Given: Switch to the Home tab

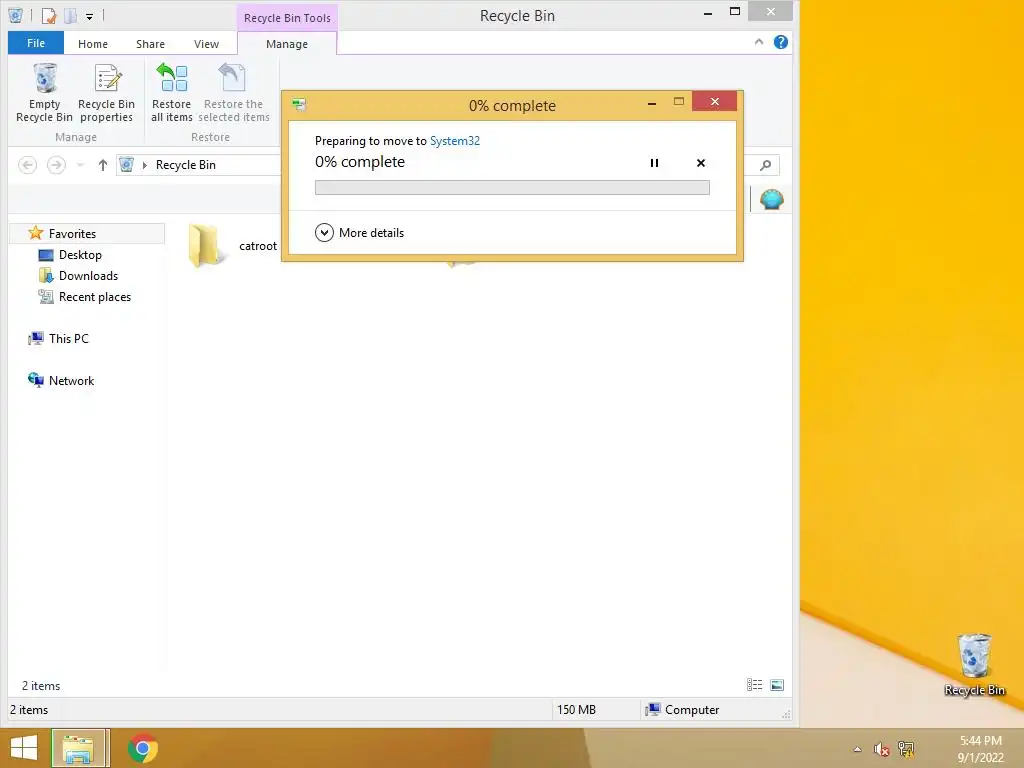Looking at the screenshot, I should point(93,44).
